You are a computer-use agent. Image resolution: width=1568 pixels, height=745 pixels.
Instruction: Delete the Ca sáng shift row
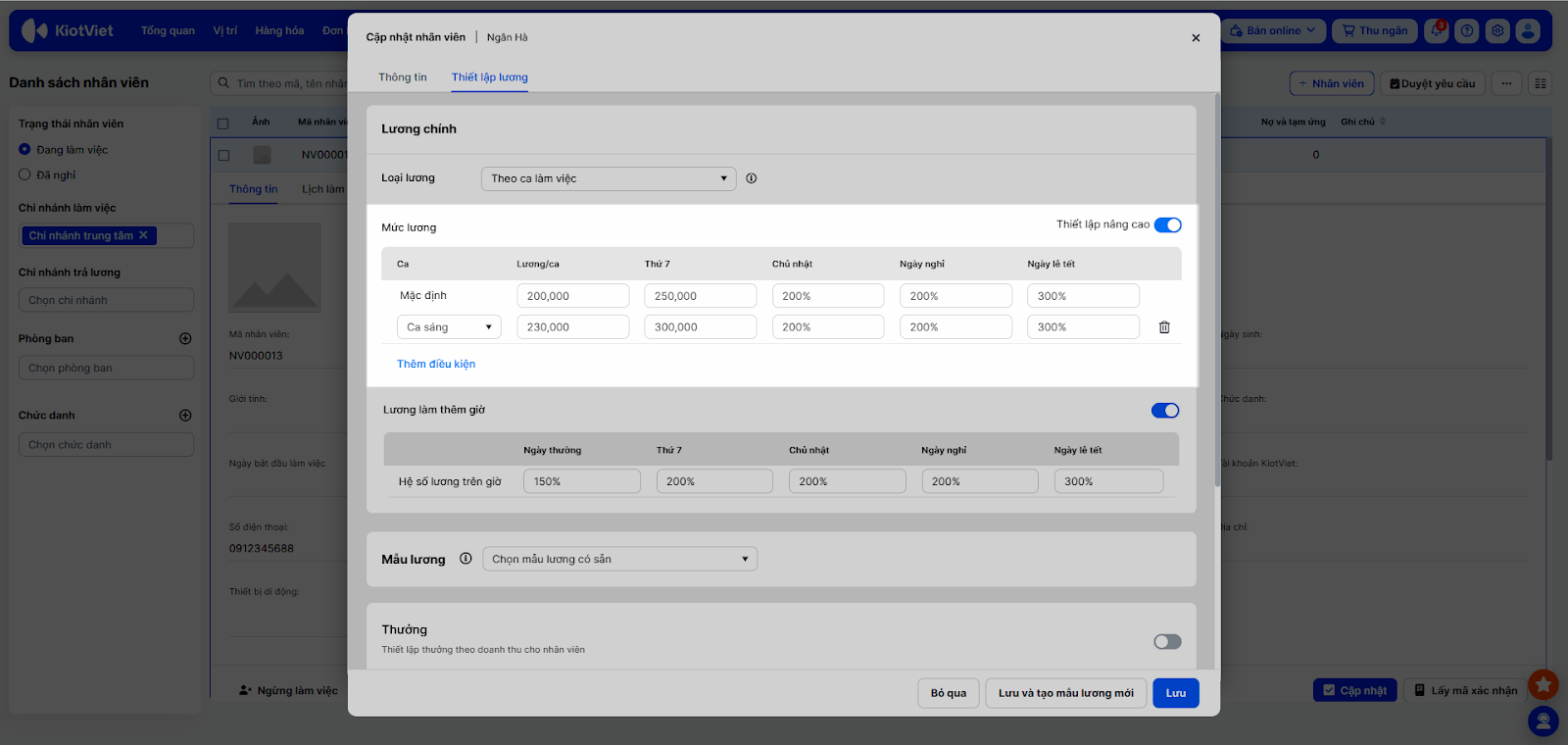point(1164,327)
